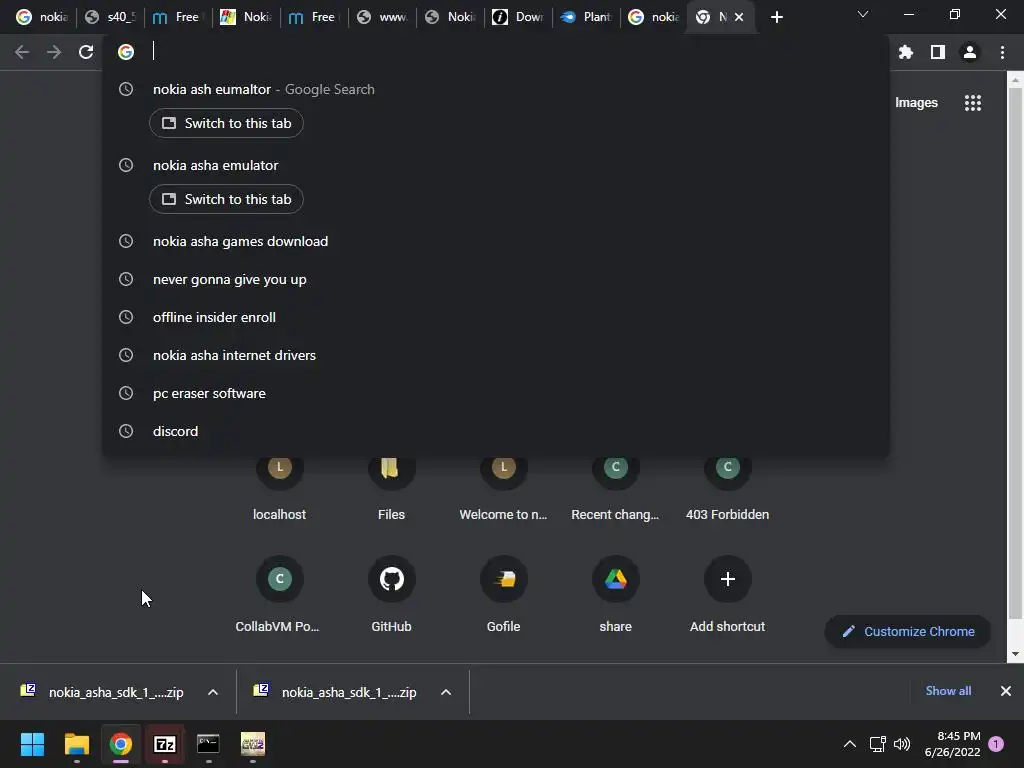
Task: Switch to the s40_5 tab
Action: [x=111, y=17]
